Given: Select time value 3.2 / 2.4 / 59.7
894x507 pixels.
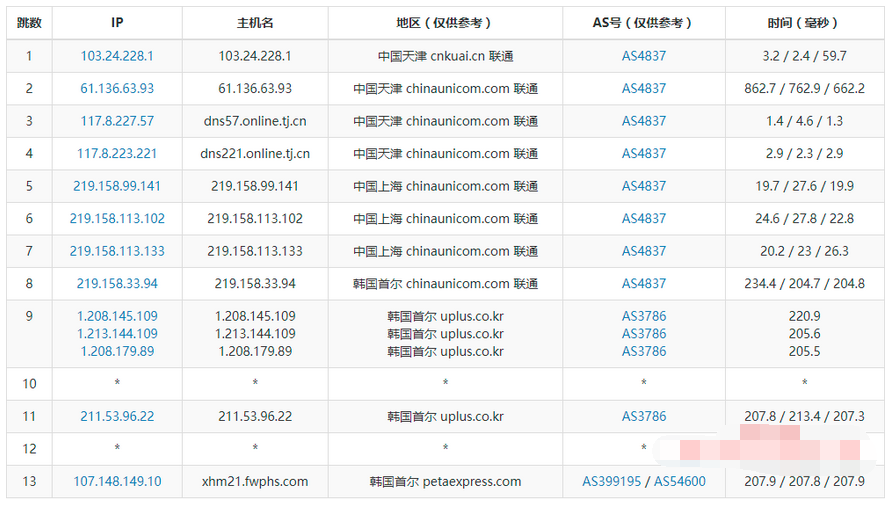Looking at the screenshot, I should [x=804, y=56].
